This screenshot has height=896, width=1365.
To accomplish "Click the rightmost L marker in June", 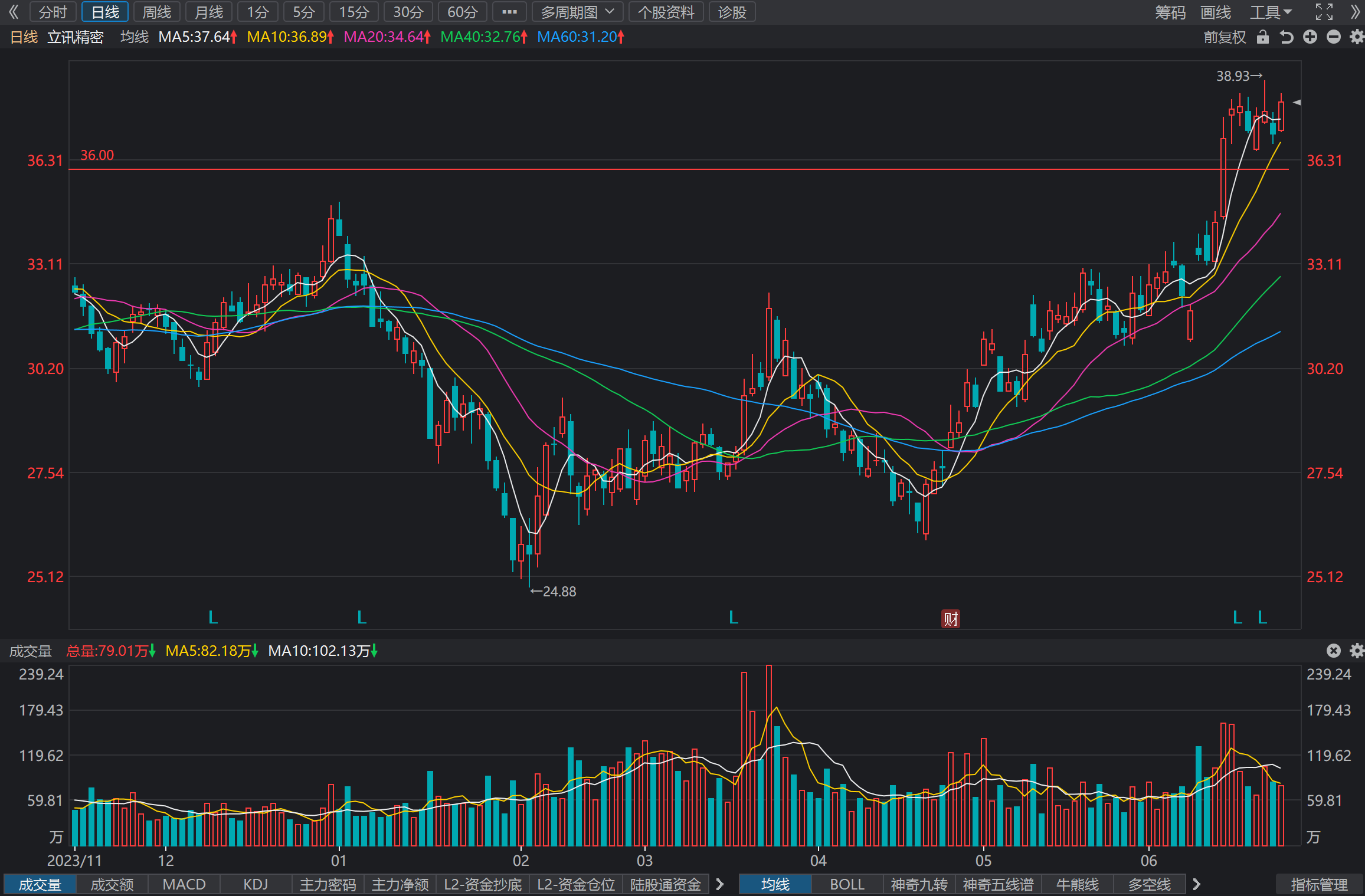I will [1262, 618].
